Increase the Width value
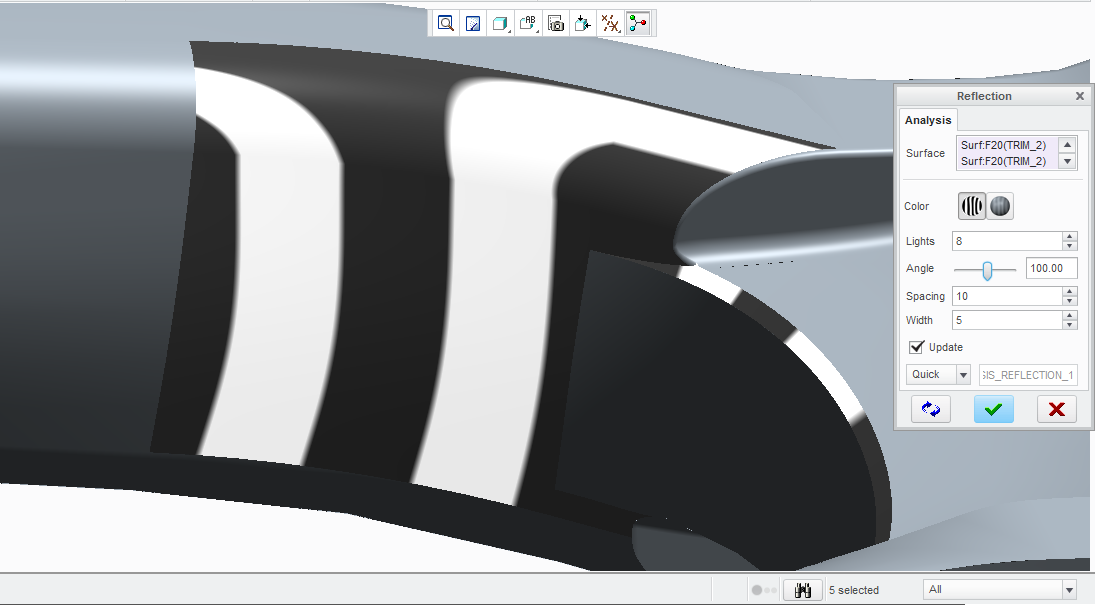The width and height of the screenshot is (1095, 605). click(1069, 316)
